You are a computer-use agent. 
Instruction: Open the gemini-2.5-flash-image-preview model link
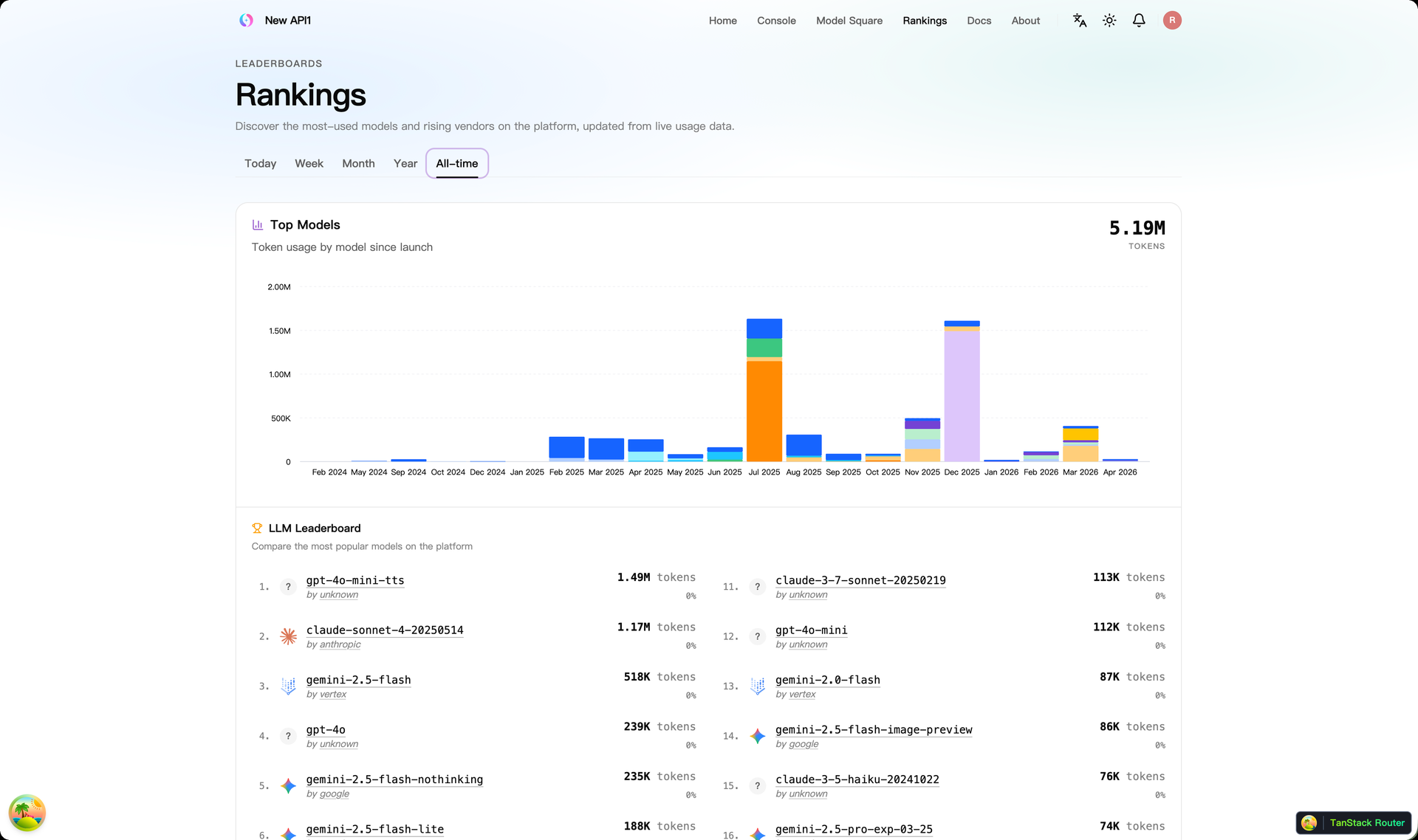(874, 730)
